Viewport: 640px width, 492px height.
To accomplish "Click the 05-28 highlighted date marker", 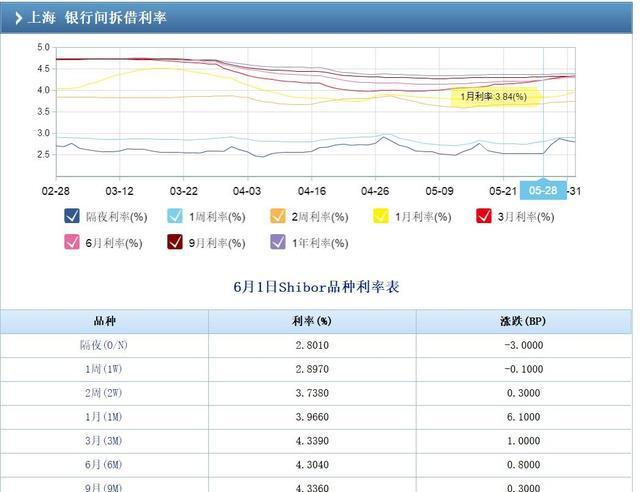I will pos(543,190).
